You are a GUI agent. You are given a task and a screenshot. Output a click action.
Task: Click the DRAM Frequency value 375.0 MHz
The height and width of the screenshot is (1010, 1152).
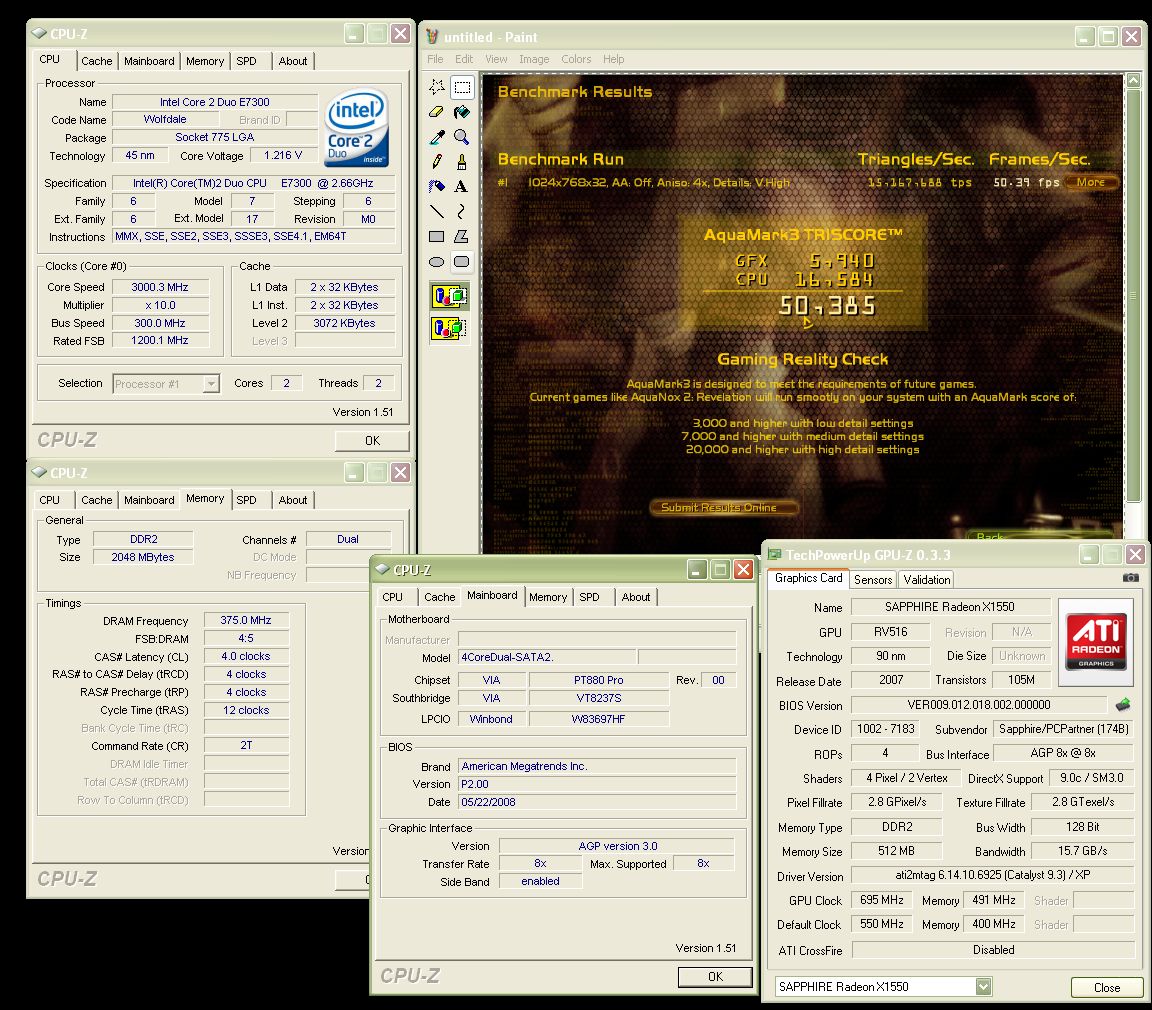(245, 620)
